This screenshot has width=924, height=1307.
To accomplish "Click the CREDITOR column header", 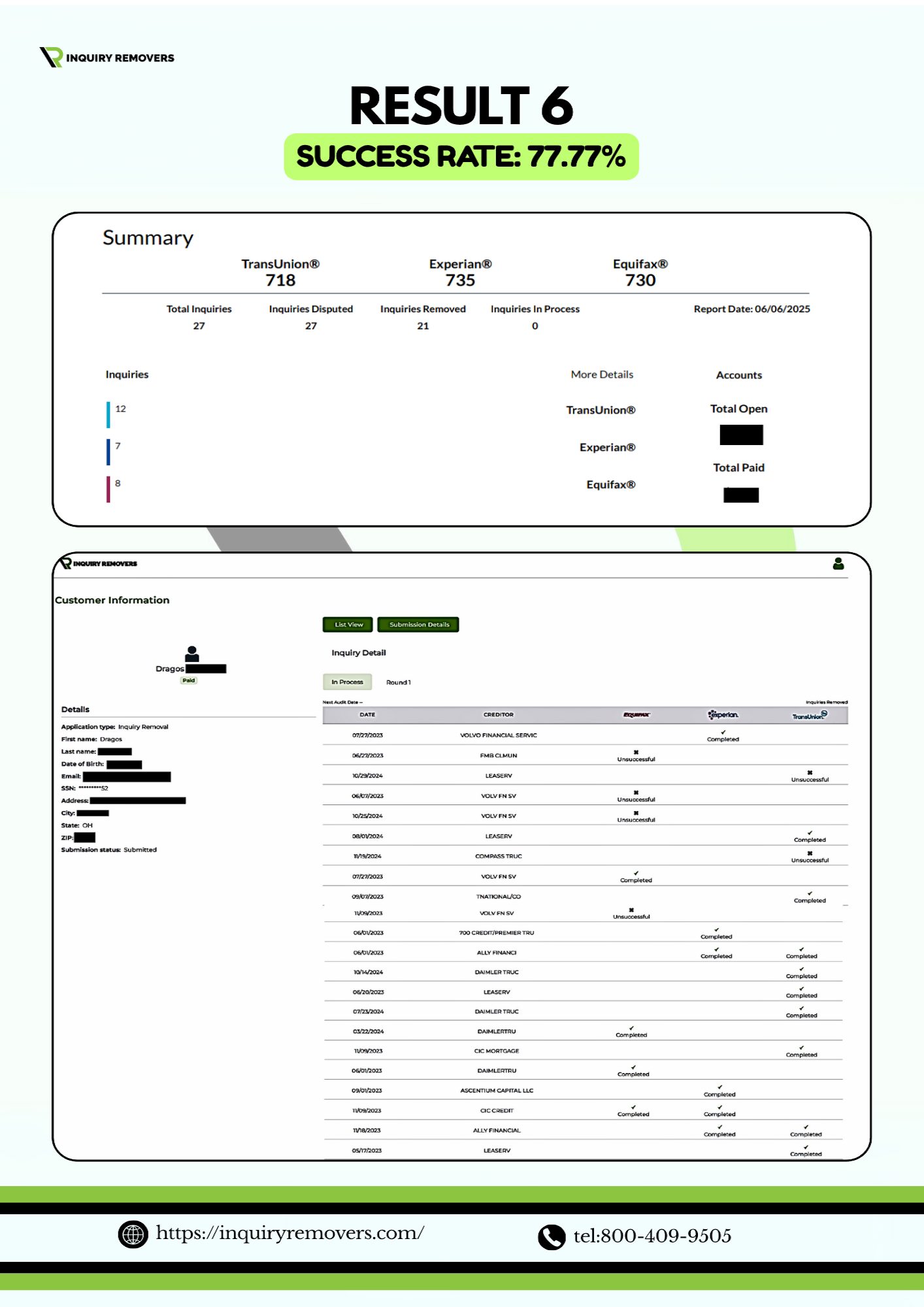I will pyautogui.click(x=499, y=715).
